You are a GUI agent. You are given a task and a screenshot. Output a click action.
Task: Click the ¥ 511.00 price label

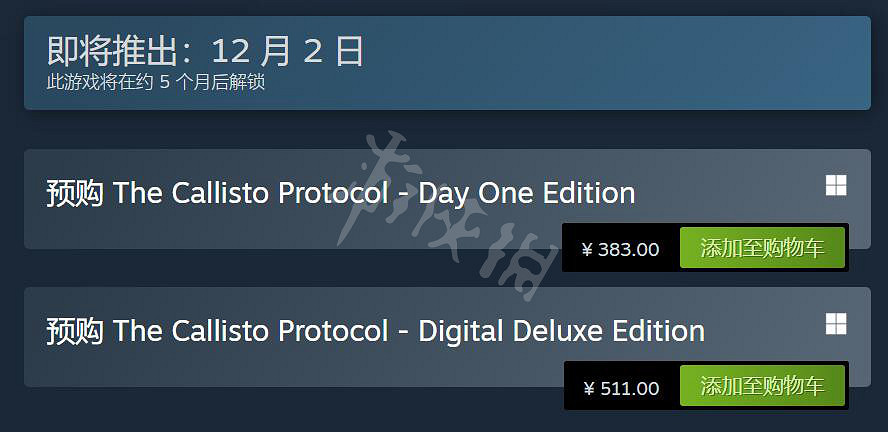[621, 387]
